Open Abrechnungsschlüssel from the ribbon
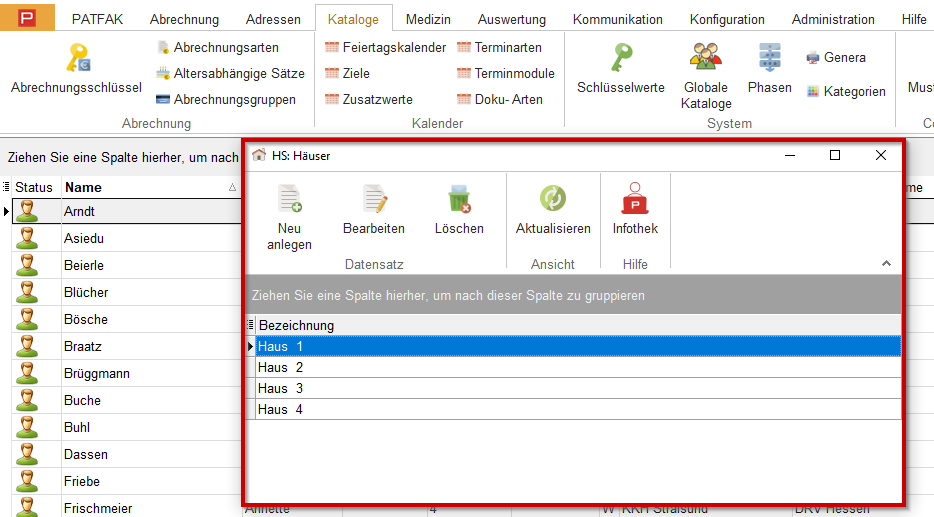The width and height of the screenshot is (934, 517). [x=76, y=59]
